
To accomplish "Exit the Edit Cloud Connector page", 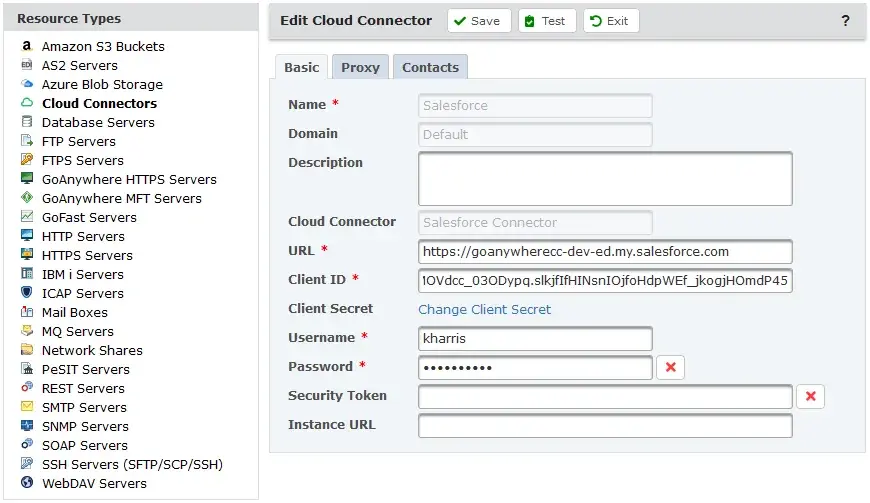I will click(611, 21).
